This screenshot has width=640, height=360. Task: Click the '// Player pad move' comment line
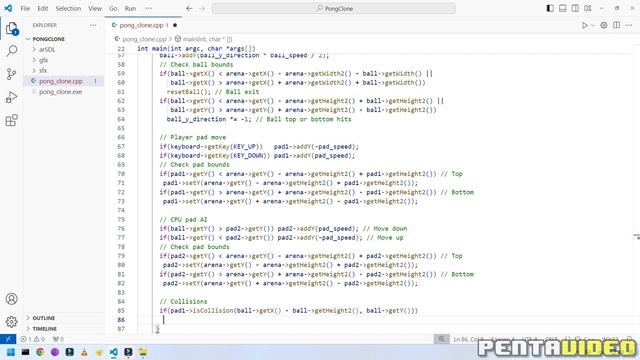click(x=193, y=138)
